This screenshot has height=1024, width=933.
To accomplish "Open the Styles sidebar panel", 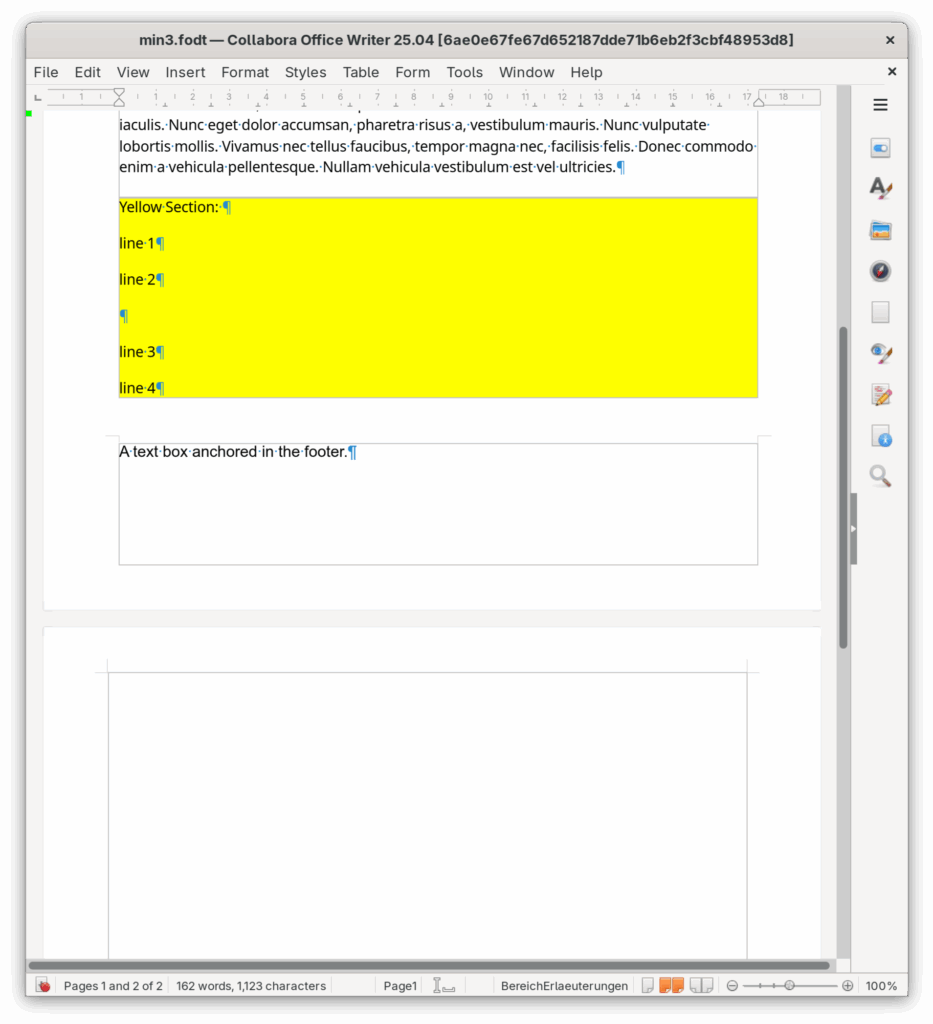I will 880,188.
